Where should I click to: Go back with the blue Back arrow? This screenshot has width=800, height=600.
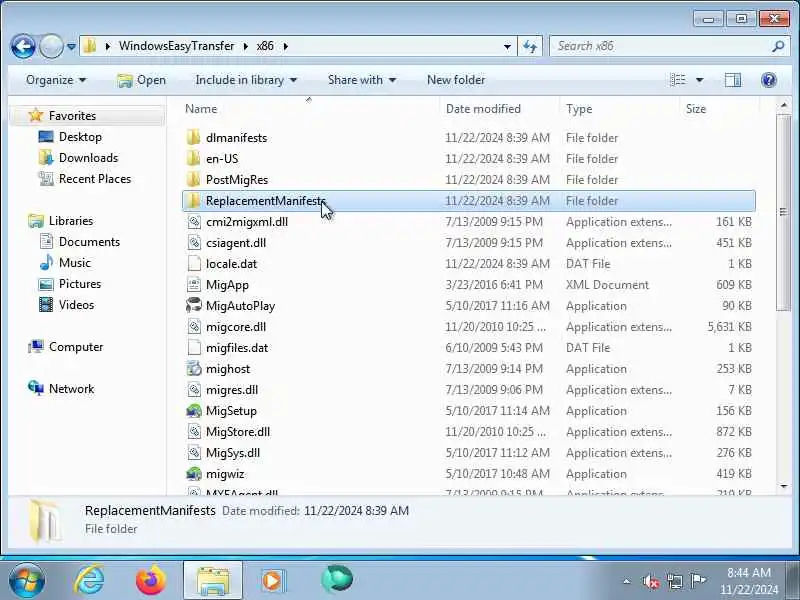click(23, 46)
